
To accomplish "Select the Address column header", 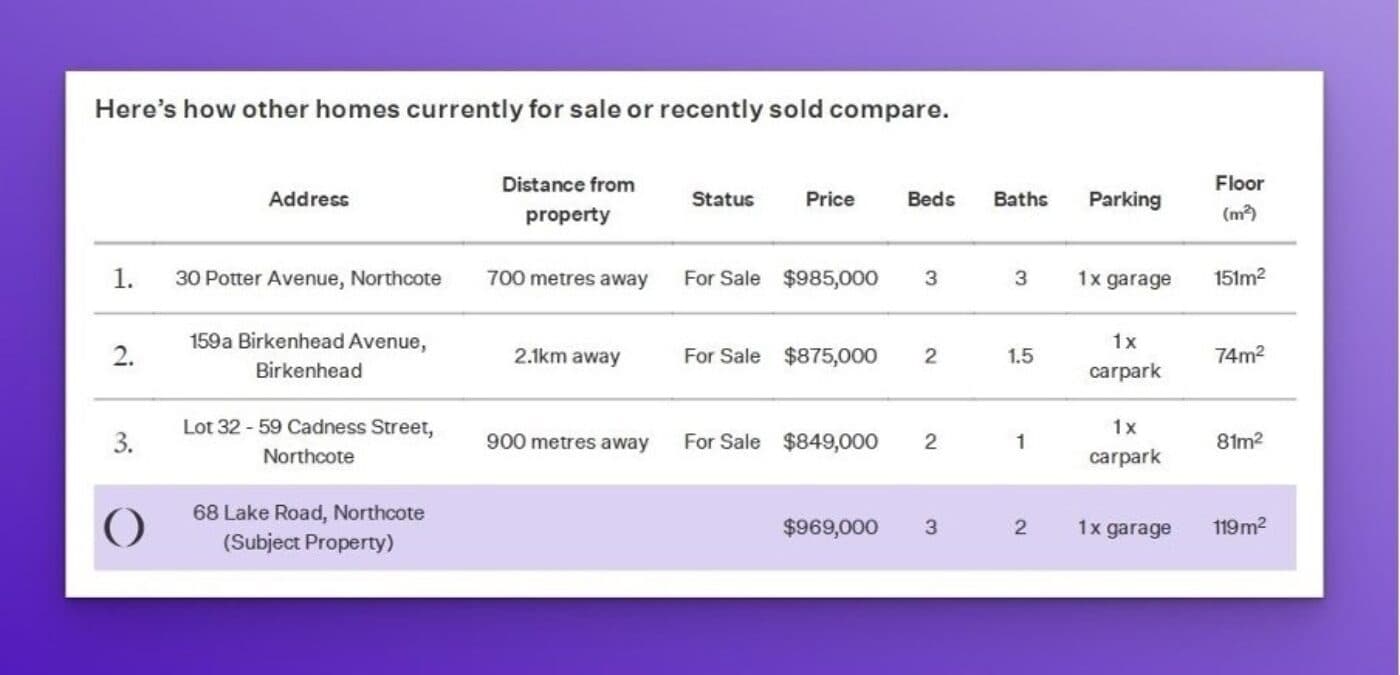I will pos(308,199).
